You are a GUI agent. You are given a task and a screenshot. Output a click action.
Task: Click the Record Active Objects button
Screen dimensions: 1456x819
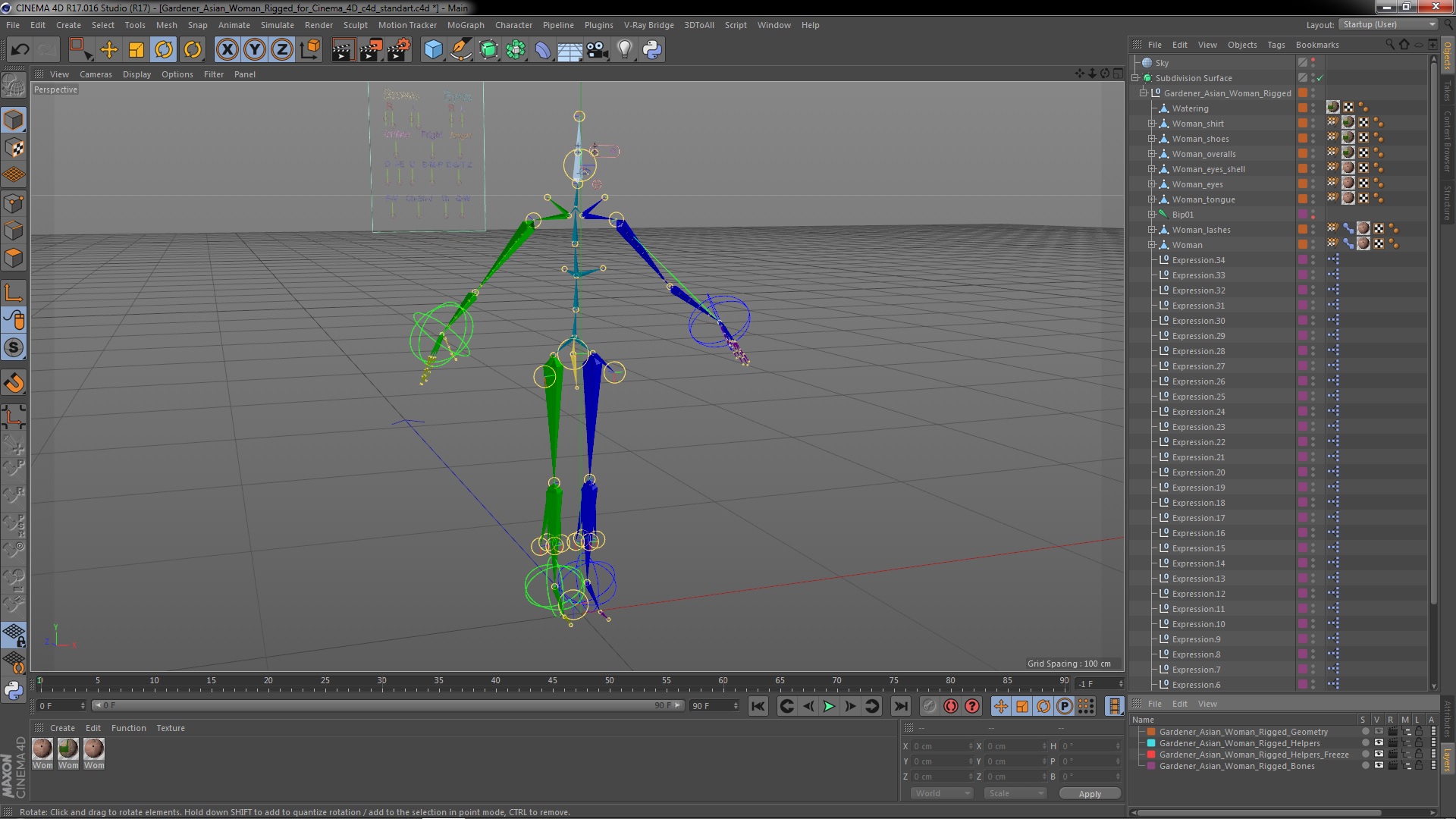[930, 706]
